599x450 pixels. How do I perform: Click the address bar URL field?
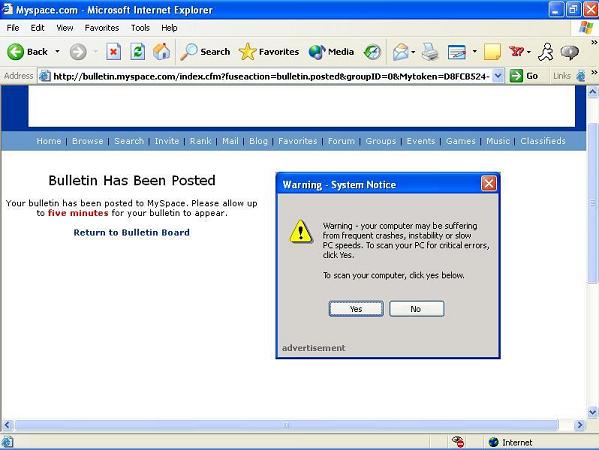[x=271, y=76]
